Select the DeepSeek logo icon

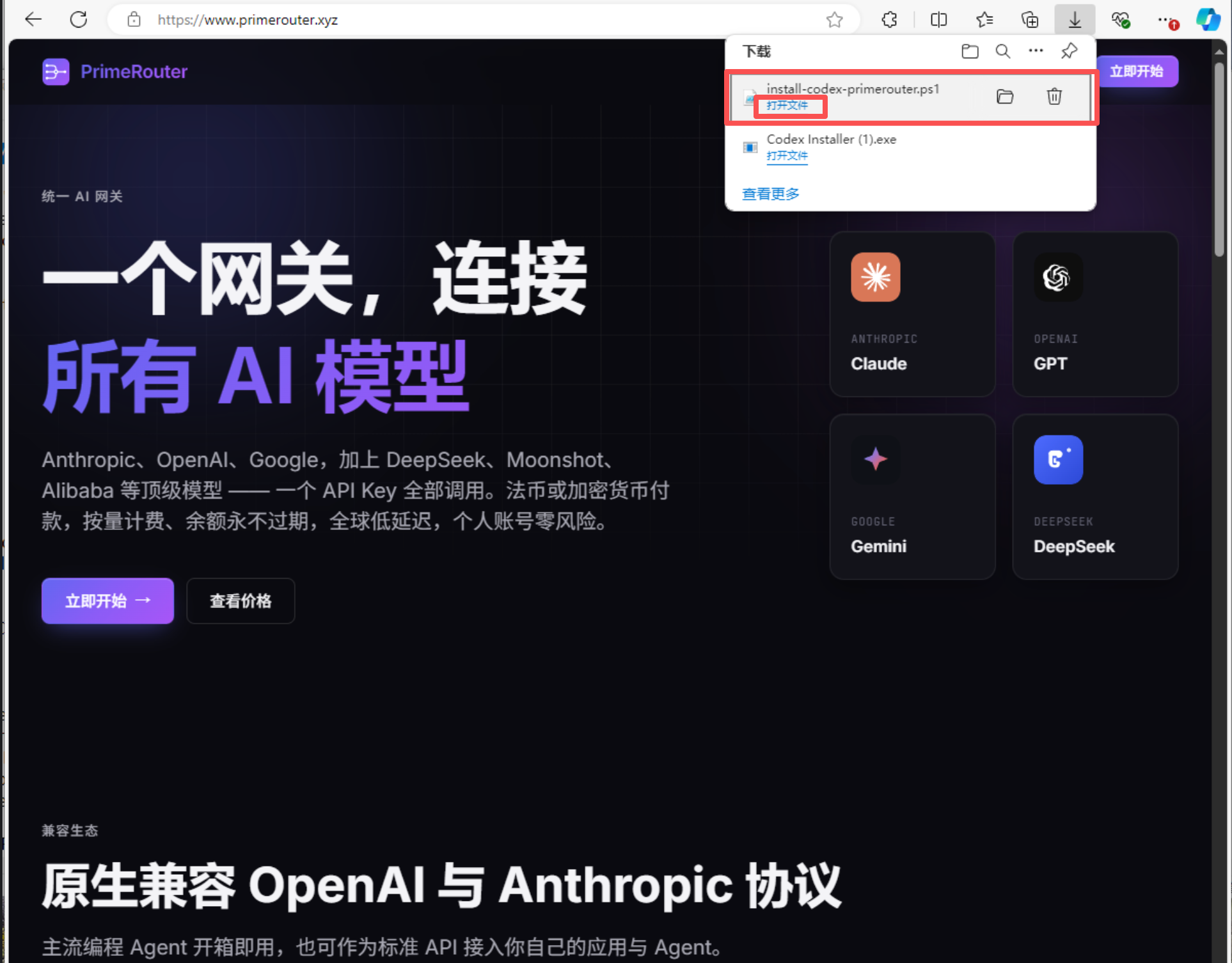point(1058,459)
